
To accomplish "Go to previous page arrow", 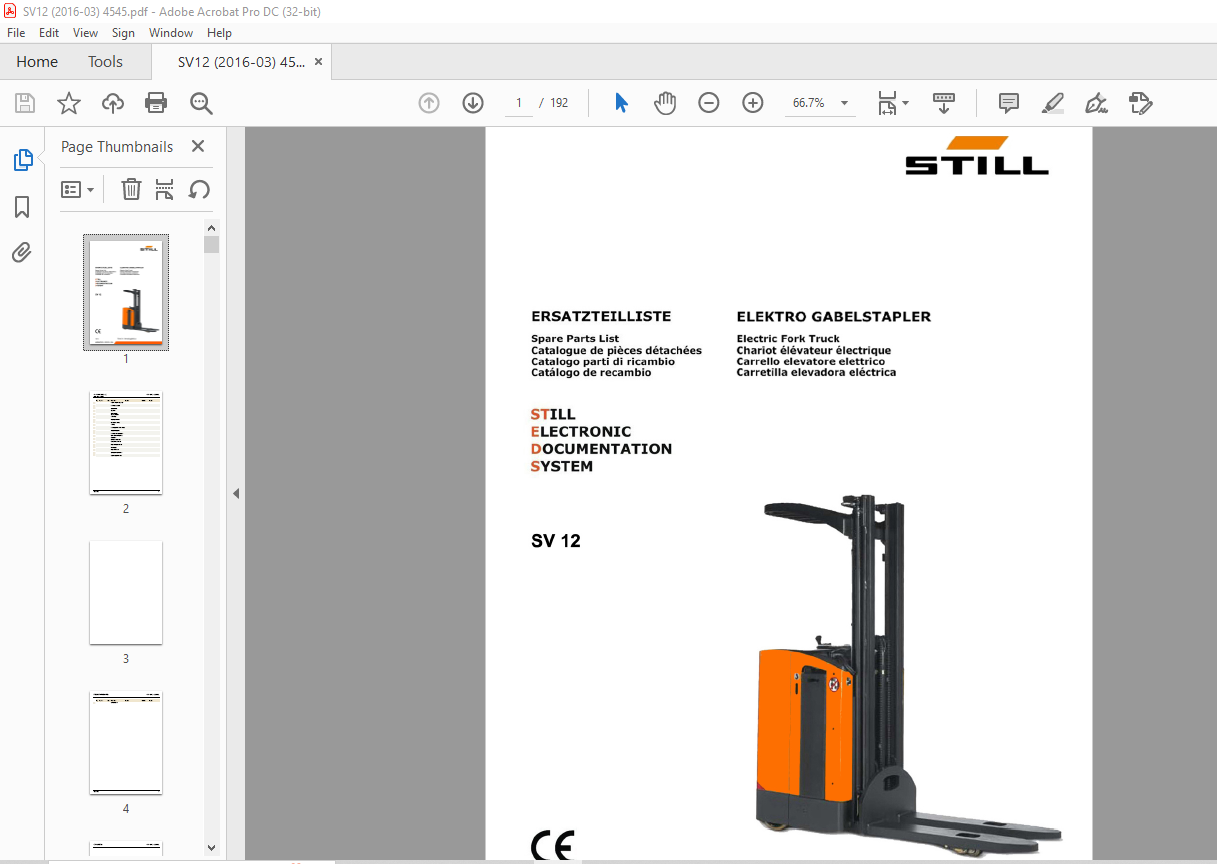I will pyautogui.click(x=429, y=103).
